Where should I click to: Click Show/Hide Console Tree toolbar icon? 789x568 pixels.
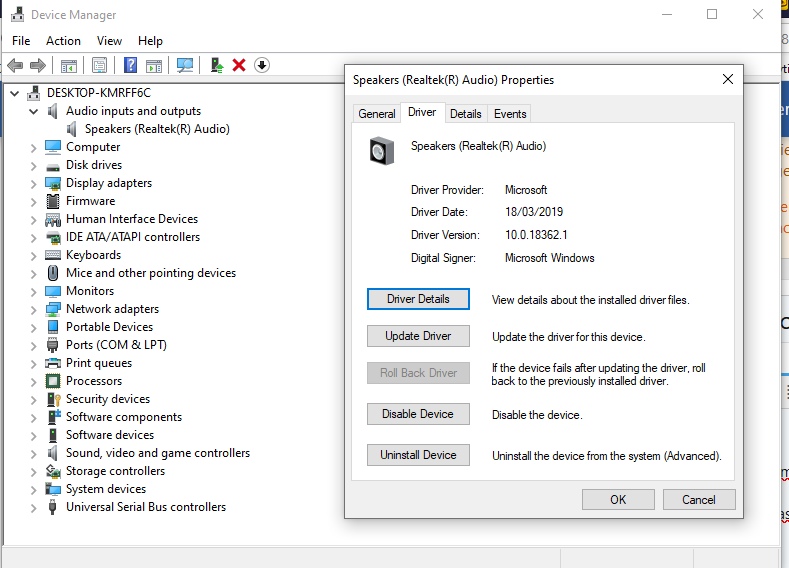(69, 65)
